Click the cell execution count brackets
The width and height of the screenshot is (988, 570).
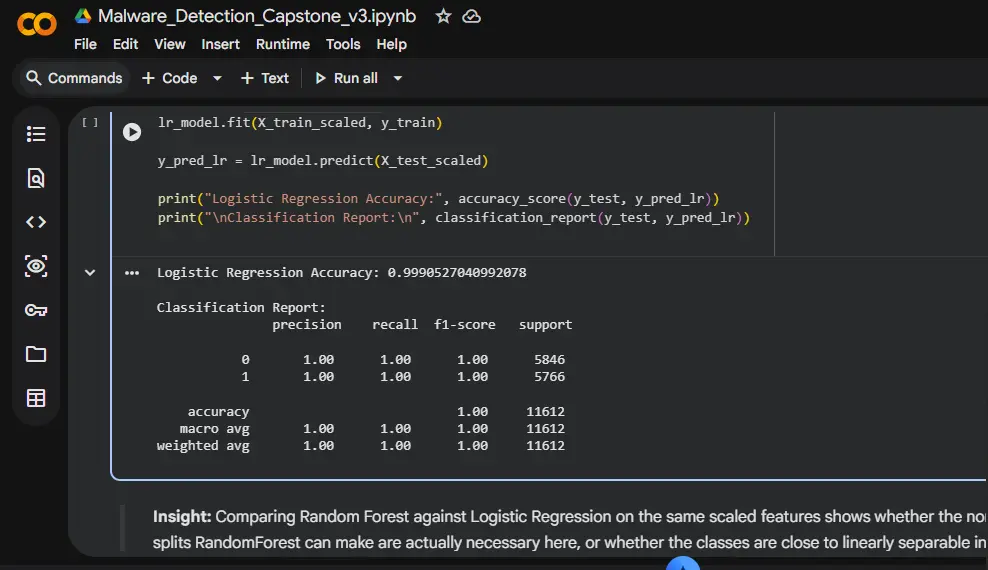coord(90,123)
